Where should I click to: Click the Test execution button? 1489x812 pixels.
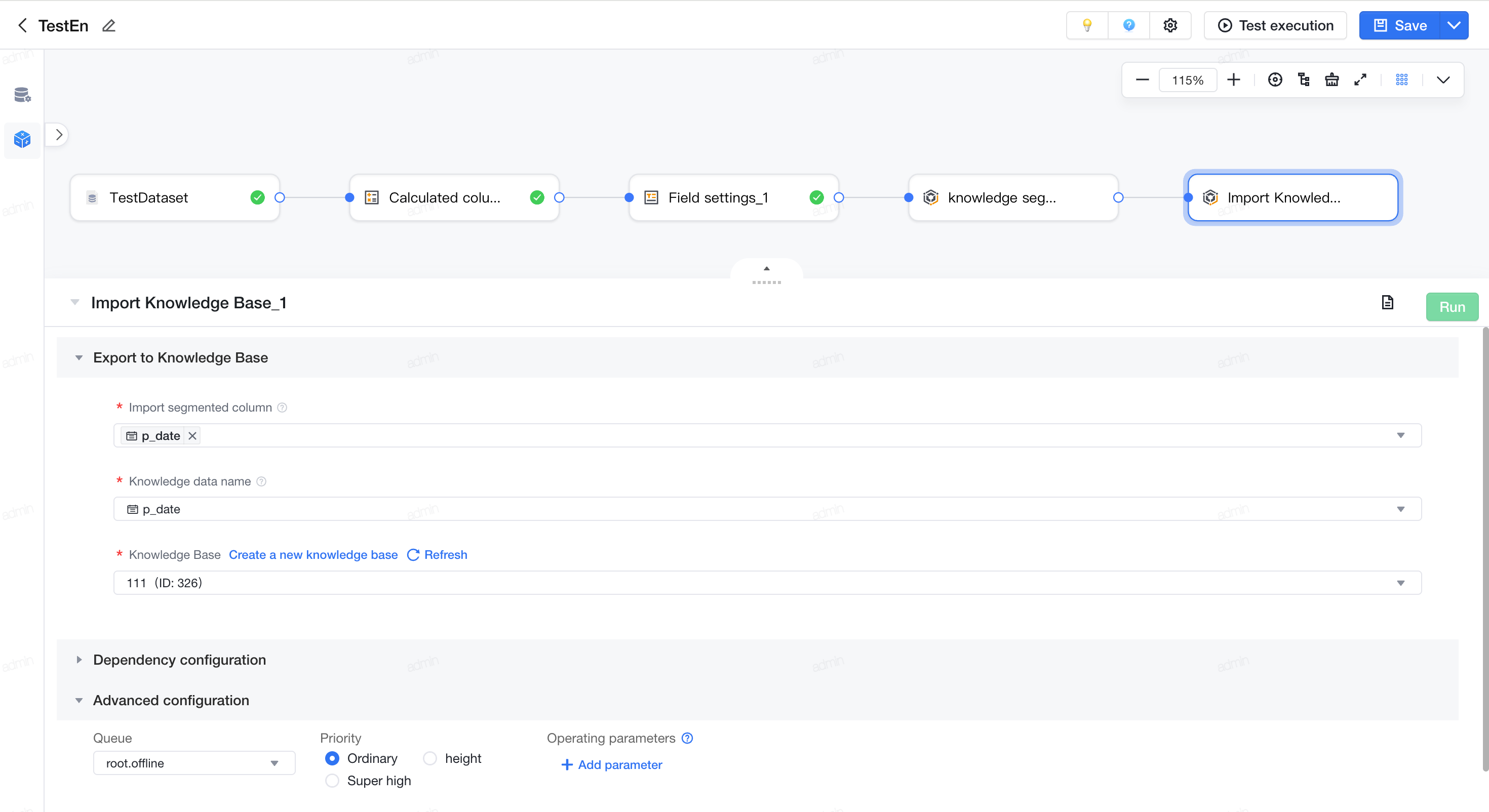click(1275, 25)
